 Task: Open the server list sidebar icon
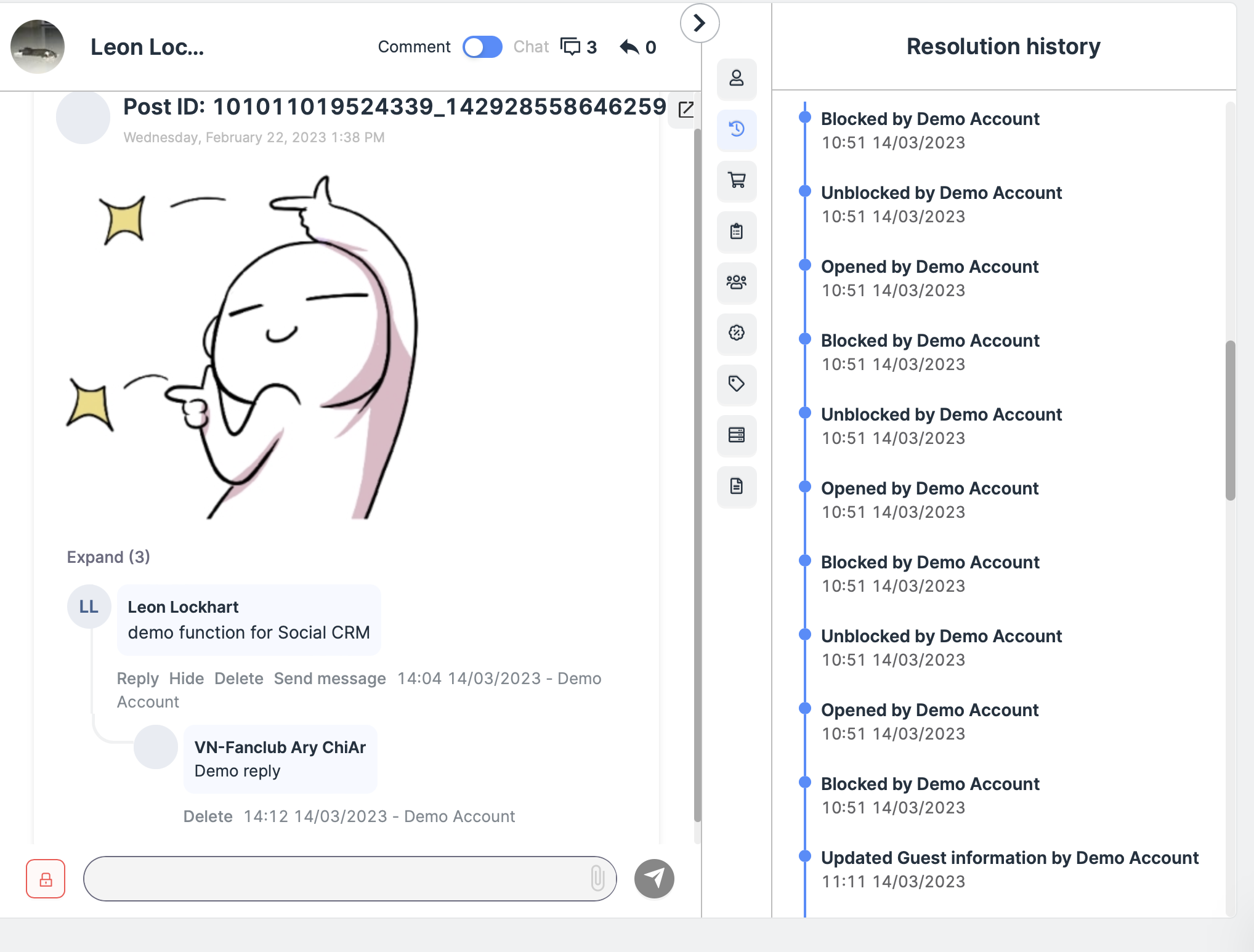737,435
